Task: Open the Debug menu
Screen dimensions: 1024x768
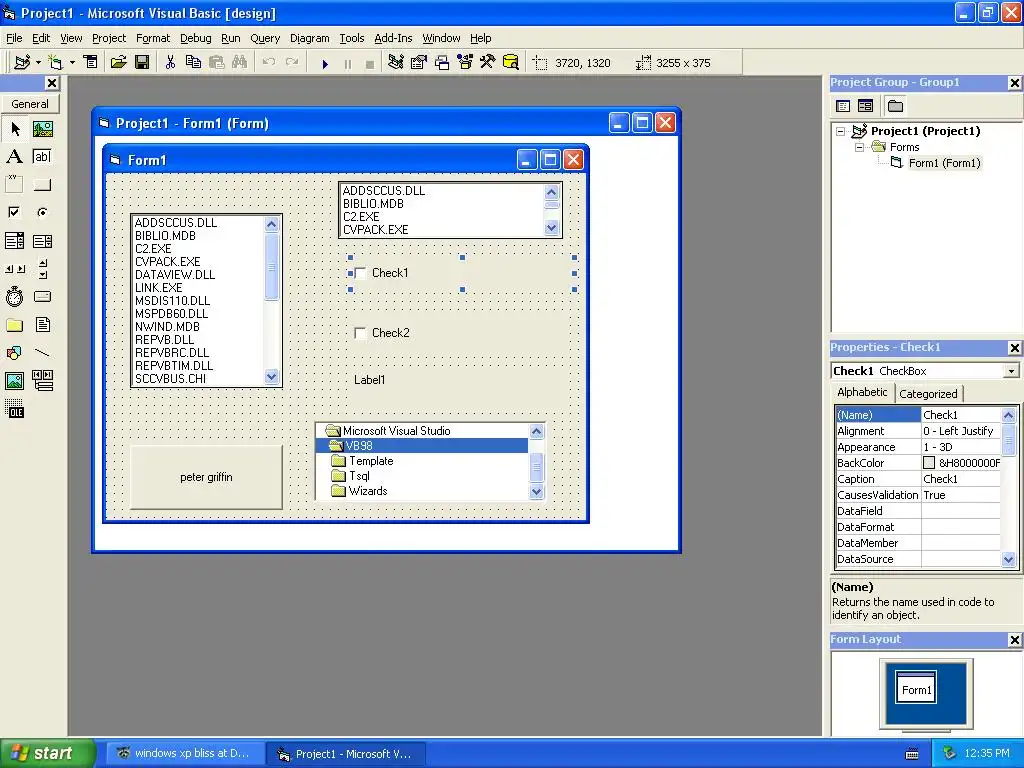Action: pos(195,38)
